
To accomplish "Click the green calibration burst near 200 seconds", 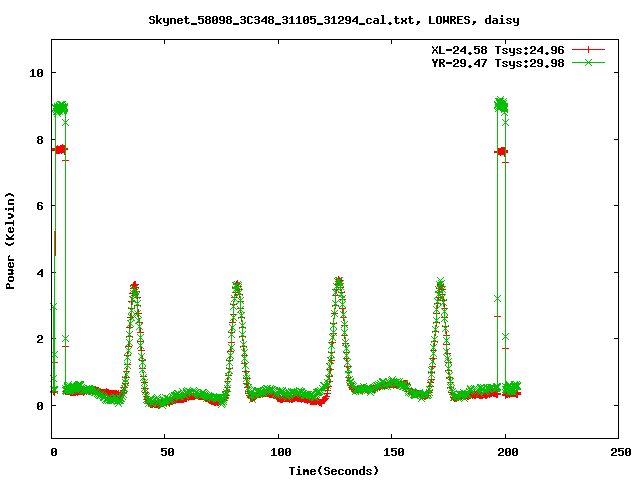I will pos(501,105).
